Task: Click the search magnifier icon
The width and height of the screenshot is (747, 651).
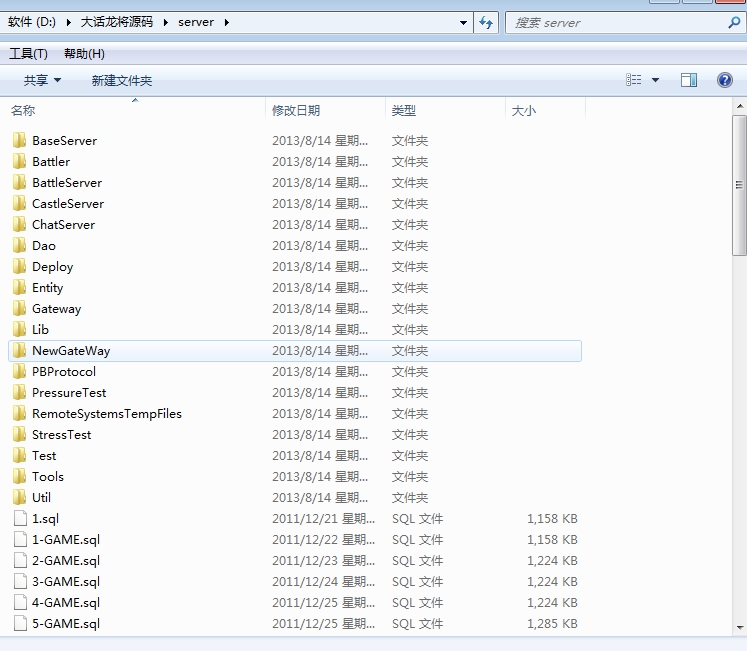Action: coord(734,22)
